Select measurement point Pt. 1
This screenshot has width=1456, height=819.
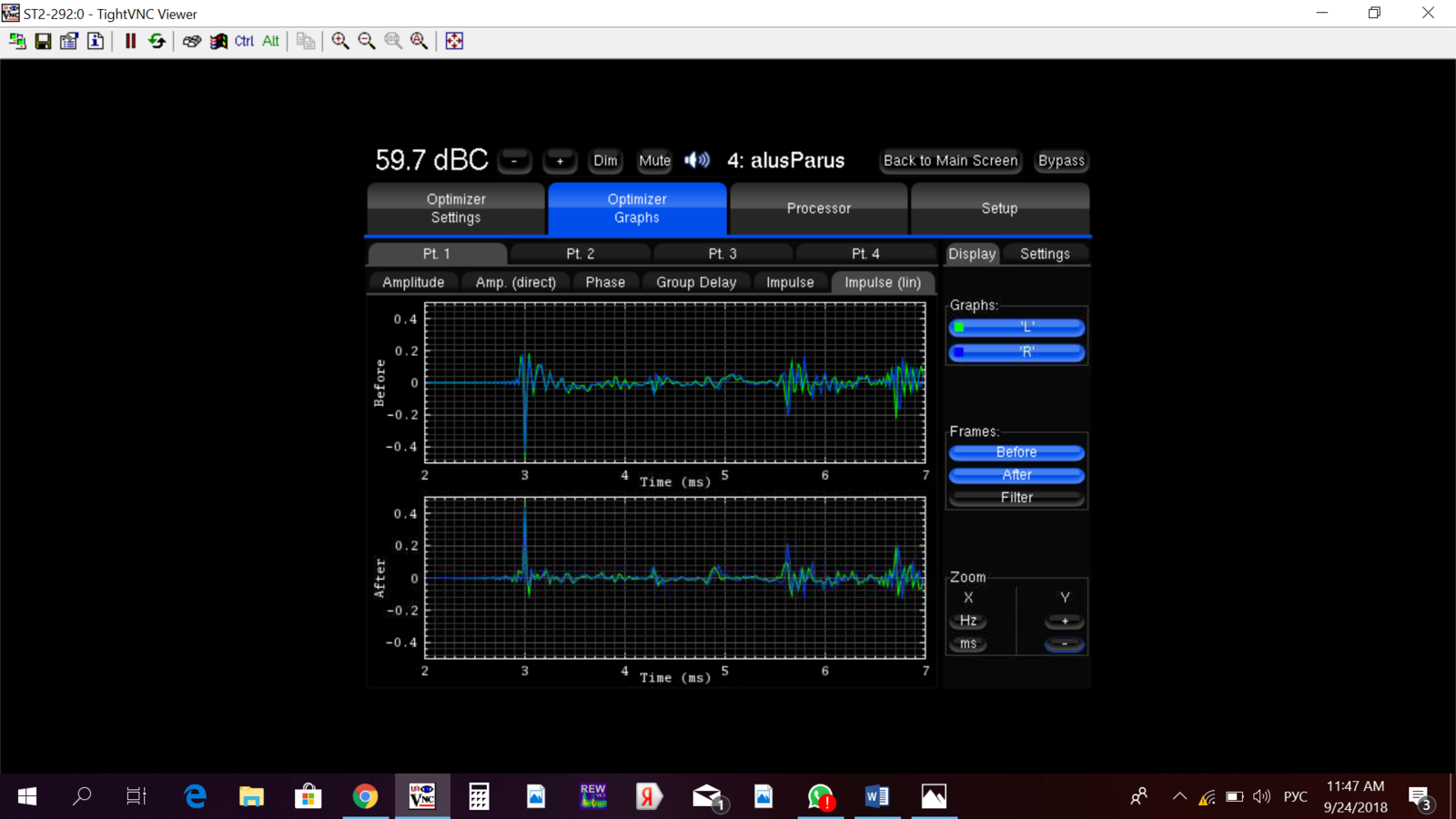pos(437,254)
